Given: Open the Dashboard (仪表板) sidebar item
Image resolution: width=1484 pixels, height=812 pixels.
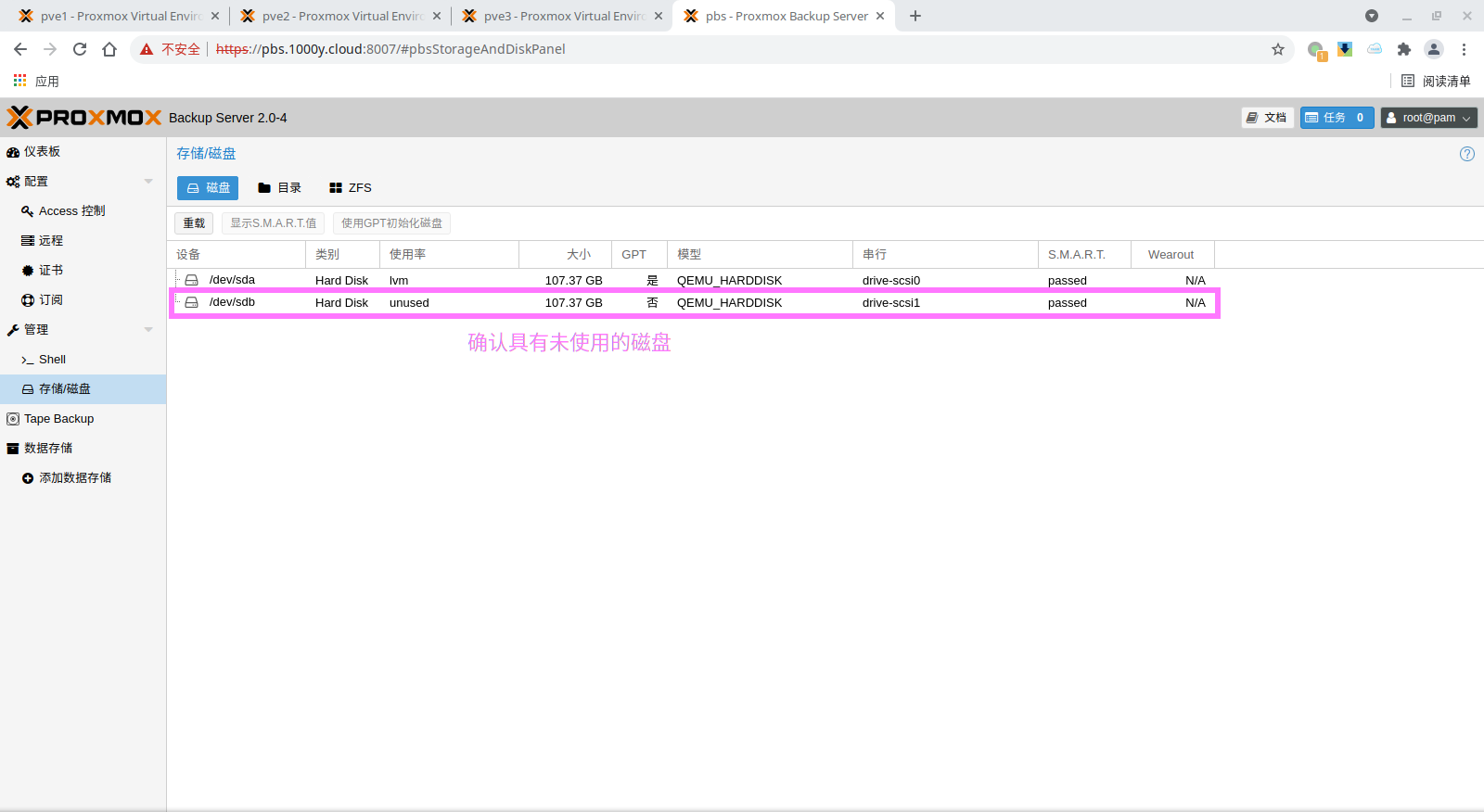Looking at the screenshot, I should pyautogui.click(x=42, y=152).
